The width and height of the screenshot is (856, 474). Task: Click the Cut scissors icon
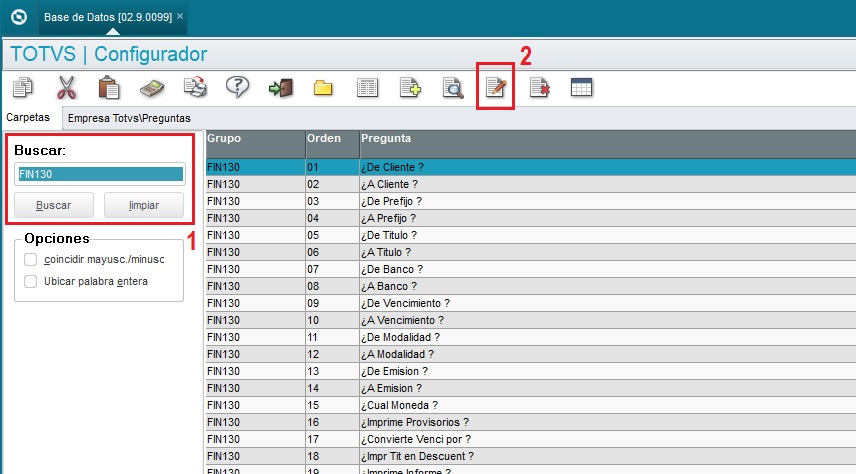pyautogui.click(x=66, y=87)
